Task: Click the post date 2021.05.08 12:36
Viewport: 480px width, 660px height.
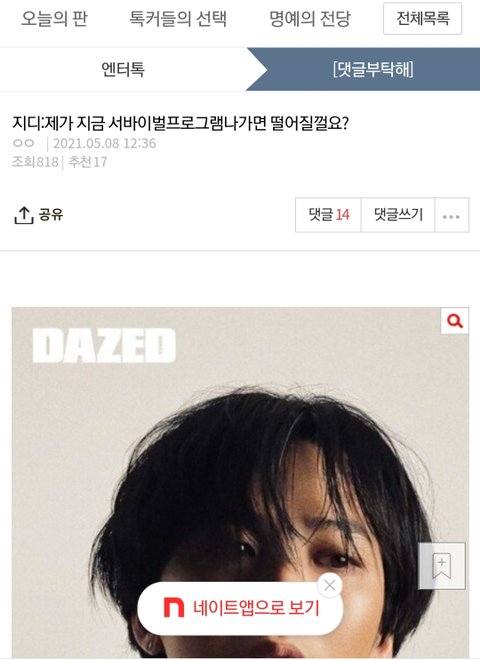Action: pyautogui.click(x=104, y=144)
